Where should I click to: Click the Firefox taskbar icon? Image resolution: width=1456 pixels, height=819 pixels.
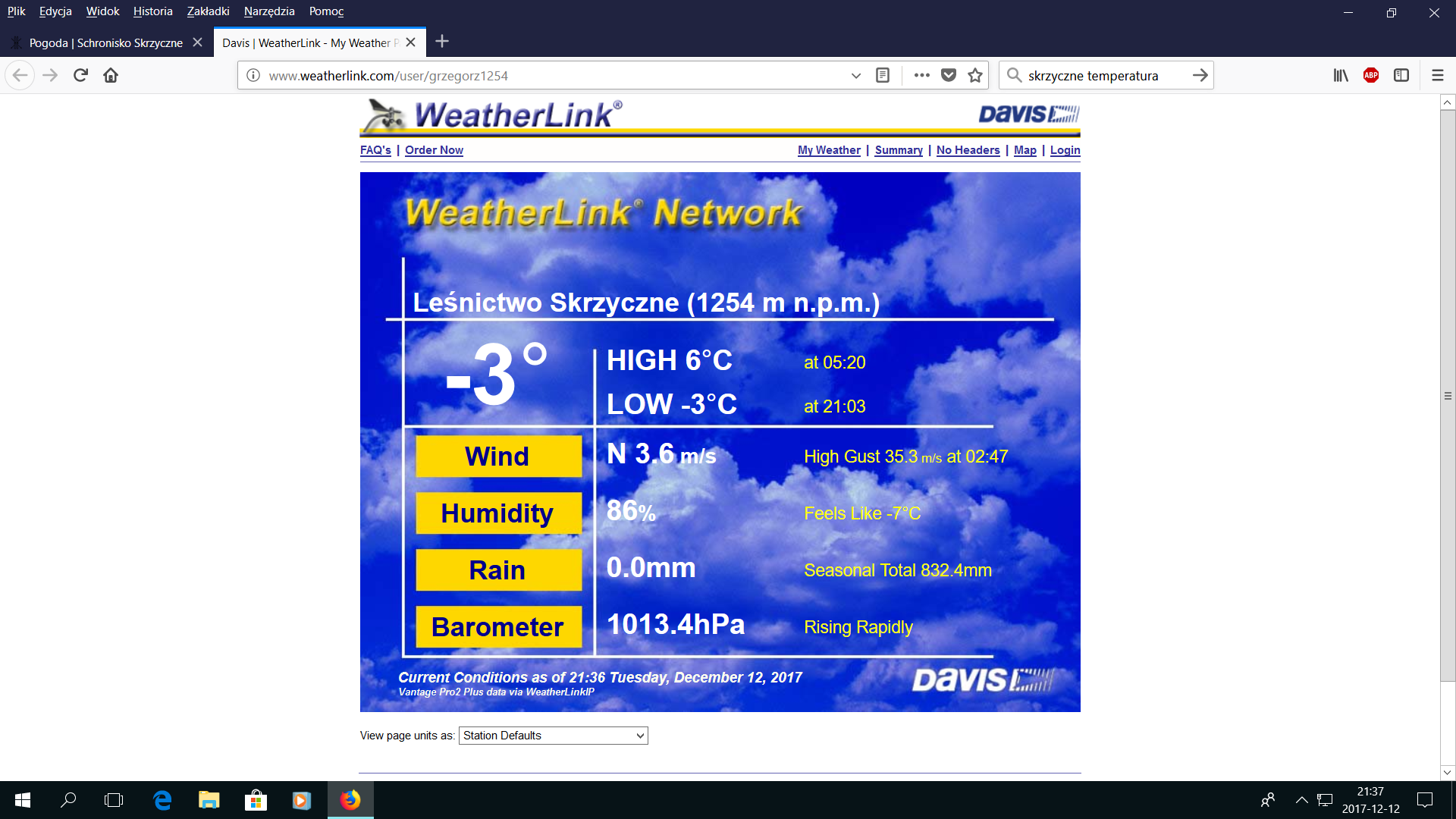pos(350,800)
